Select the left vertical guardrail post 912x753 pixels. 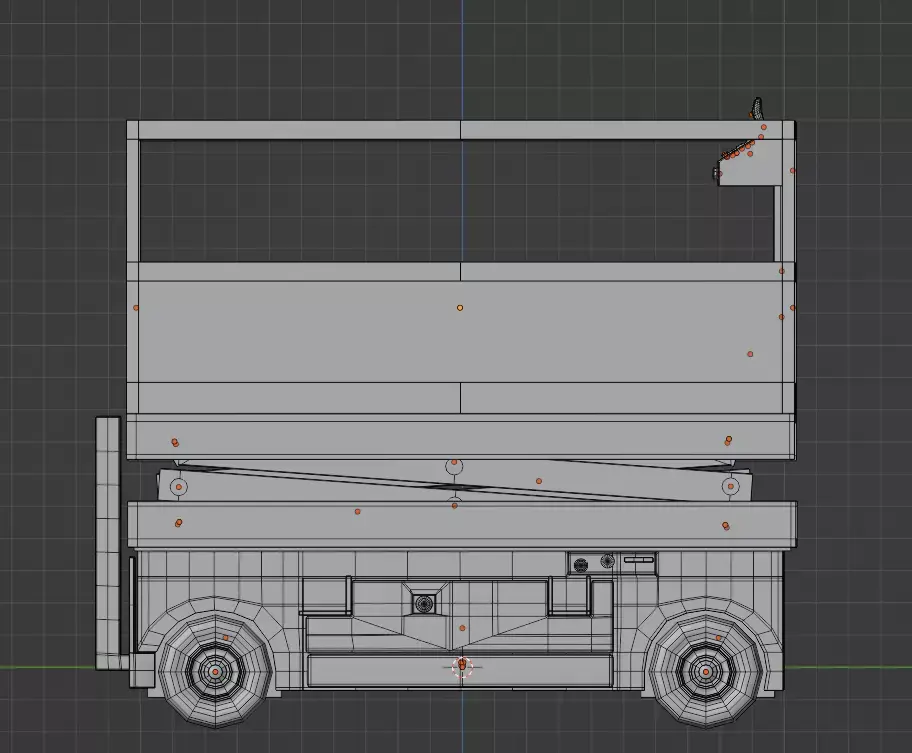pos(133,201)
